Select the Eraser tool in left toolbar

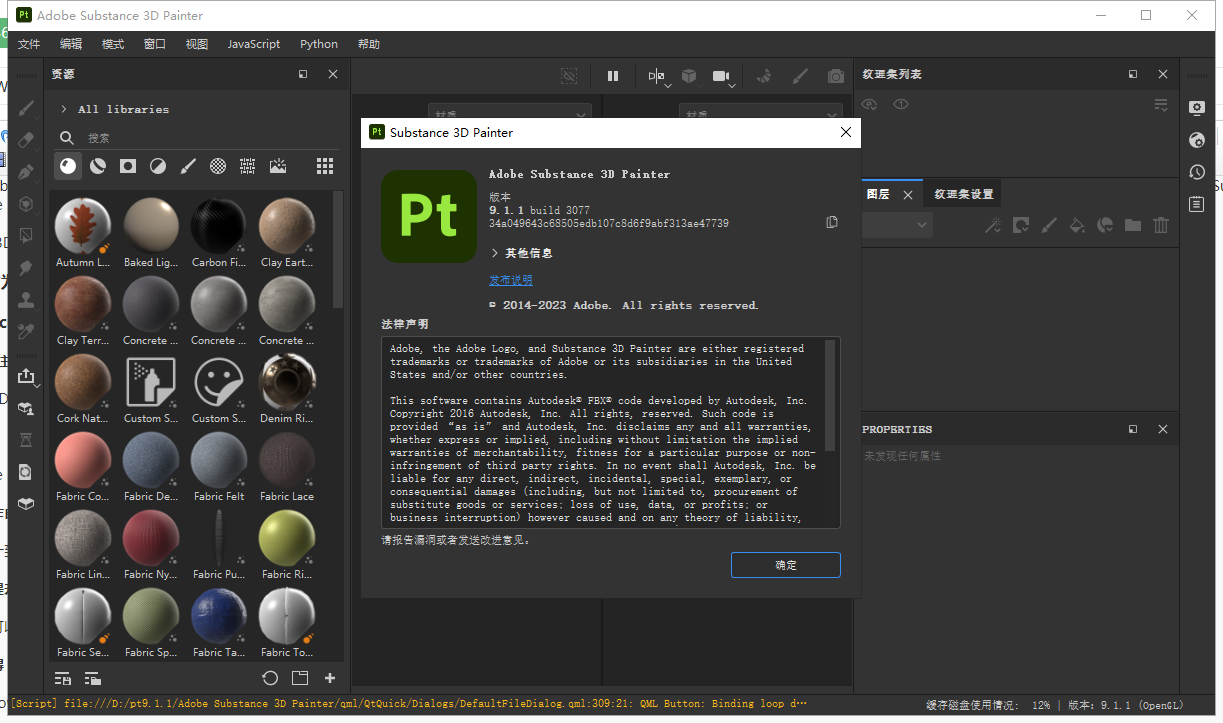click(x=27, y=139)
